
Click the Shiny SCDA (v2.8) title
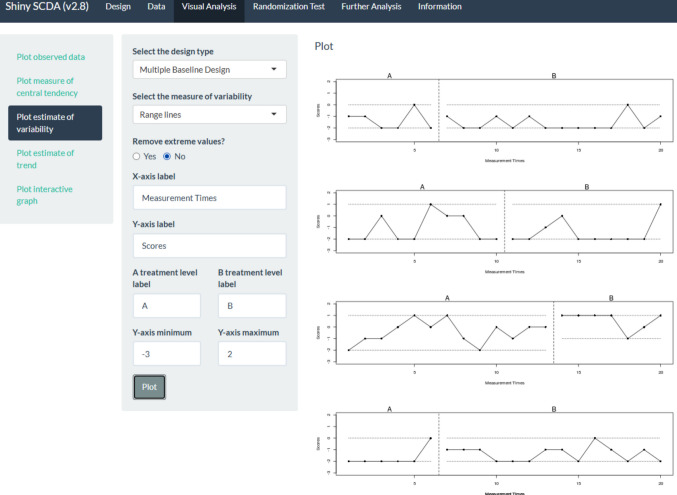point(47,6)
